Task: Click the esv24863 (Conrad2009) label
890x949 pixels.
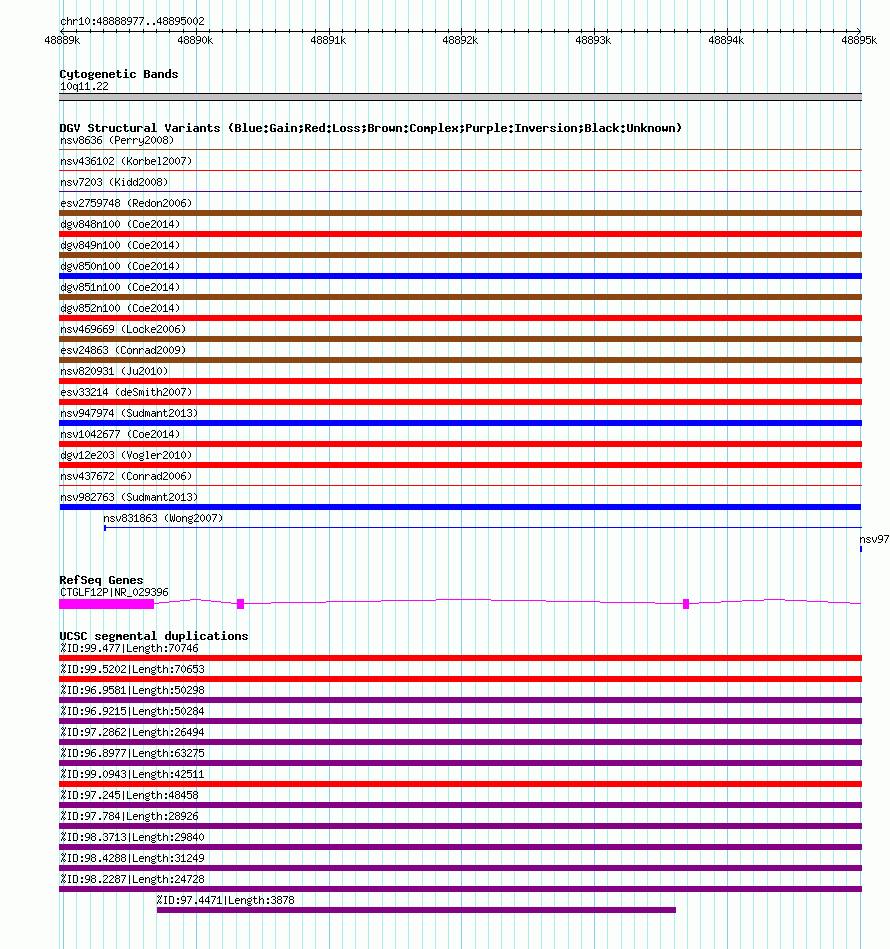Action: 123,350
